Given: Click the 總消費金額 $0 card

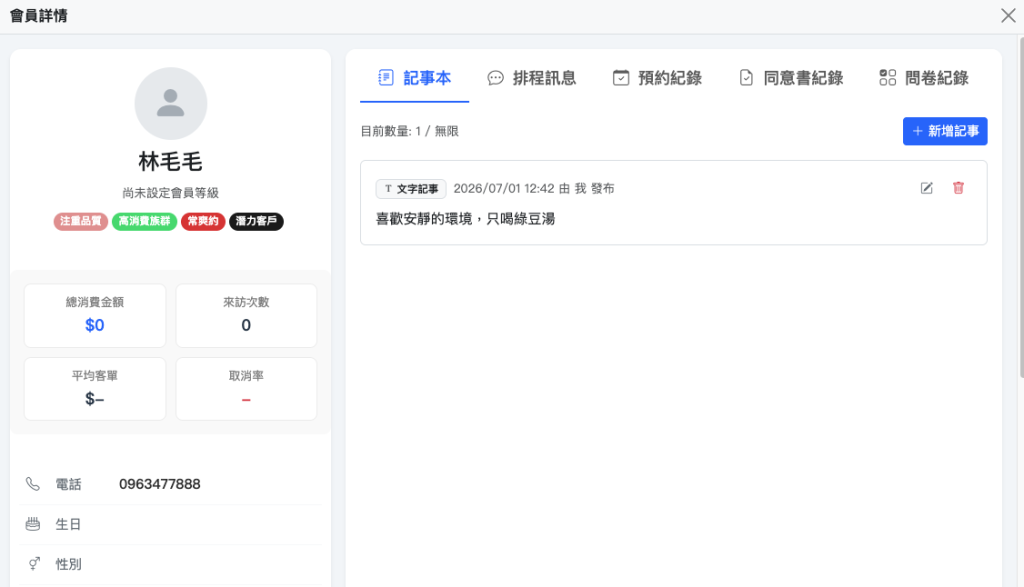Looking at the screenshot, I should tap(95, 315).
